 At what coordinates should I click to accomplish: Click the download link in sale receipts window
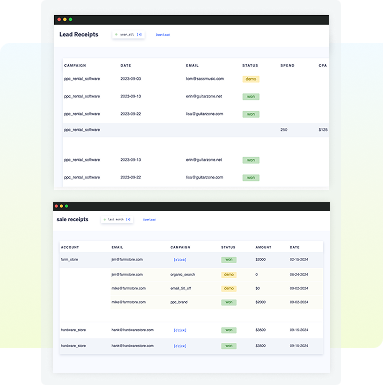(149, 220)
